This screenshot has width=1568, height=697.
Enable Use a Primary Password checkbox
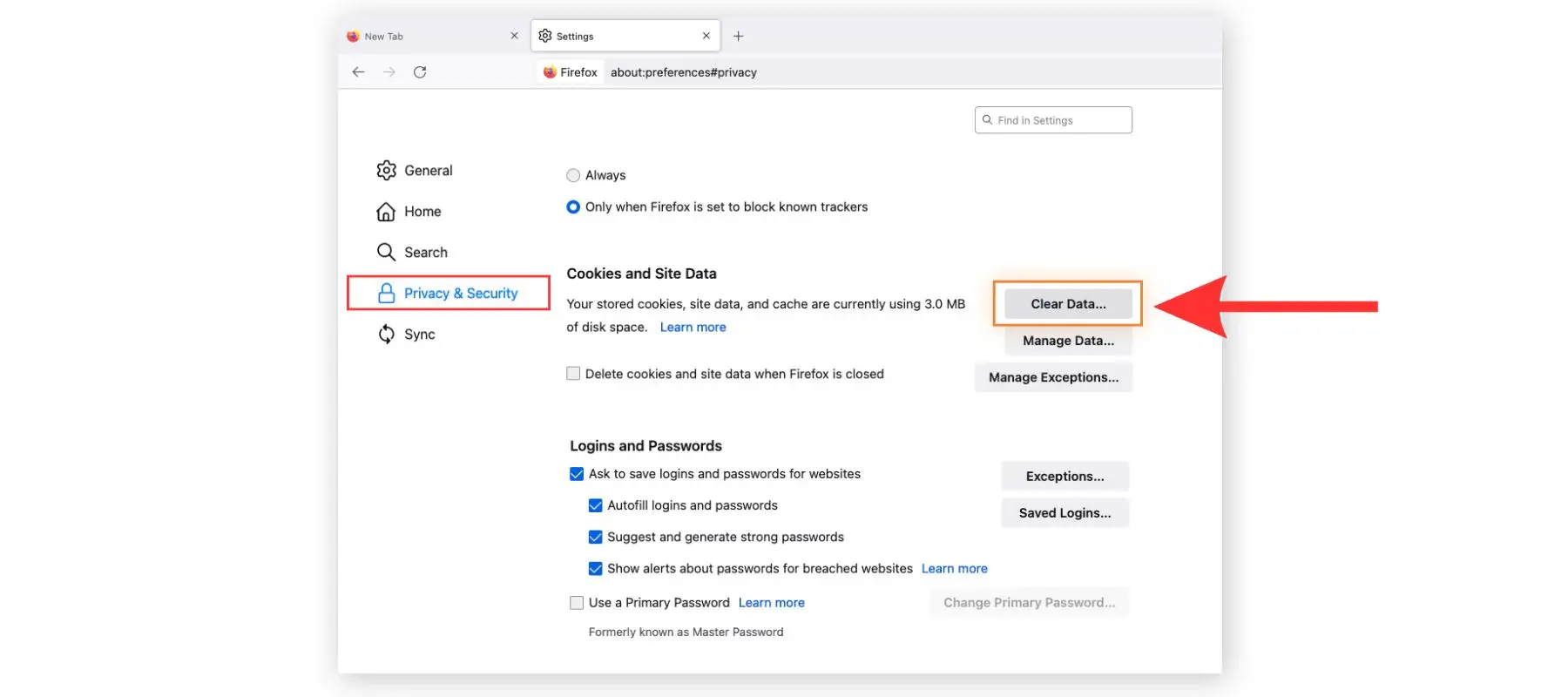click(x=577, y=603)
